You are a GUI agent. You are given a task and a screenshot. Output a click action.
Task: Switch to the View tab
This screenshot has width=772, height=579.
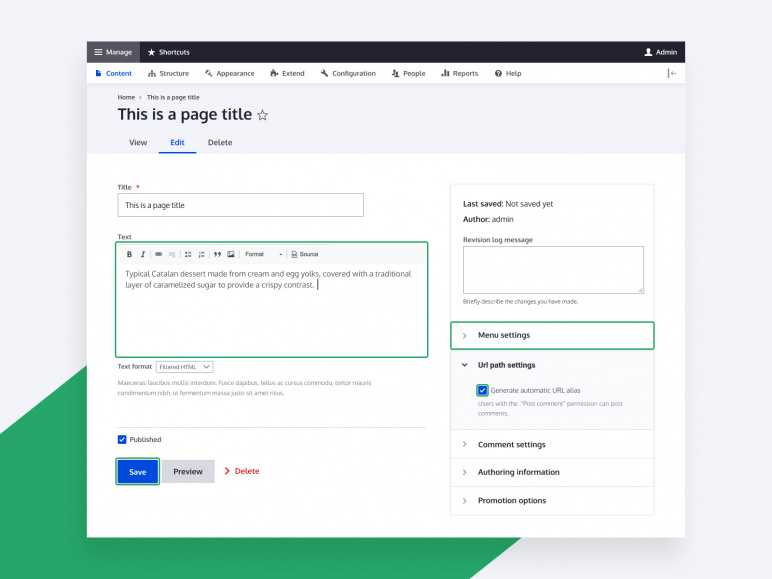point(138,143)
